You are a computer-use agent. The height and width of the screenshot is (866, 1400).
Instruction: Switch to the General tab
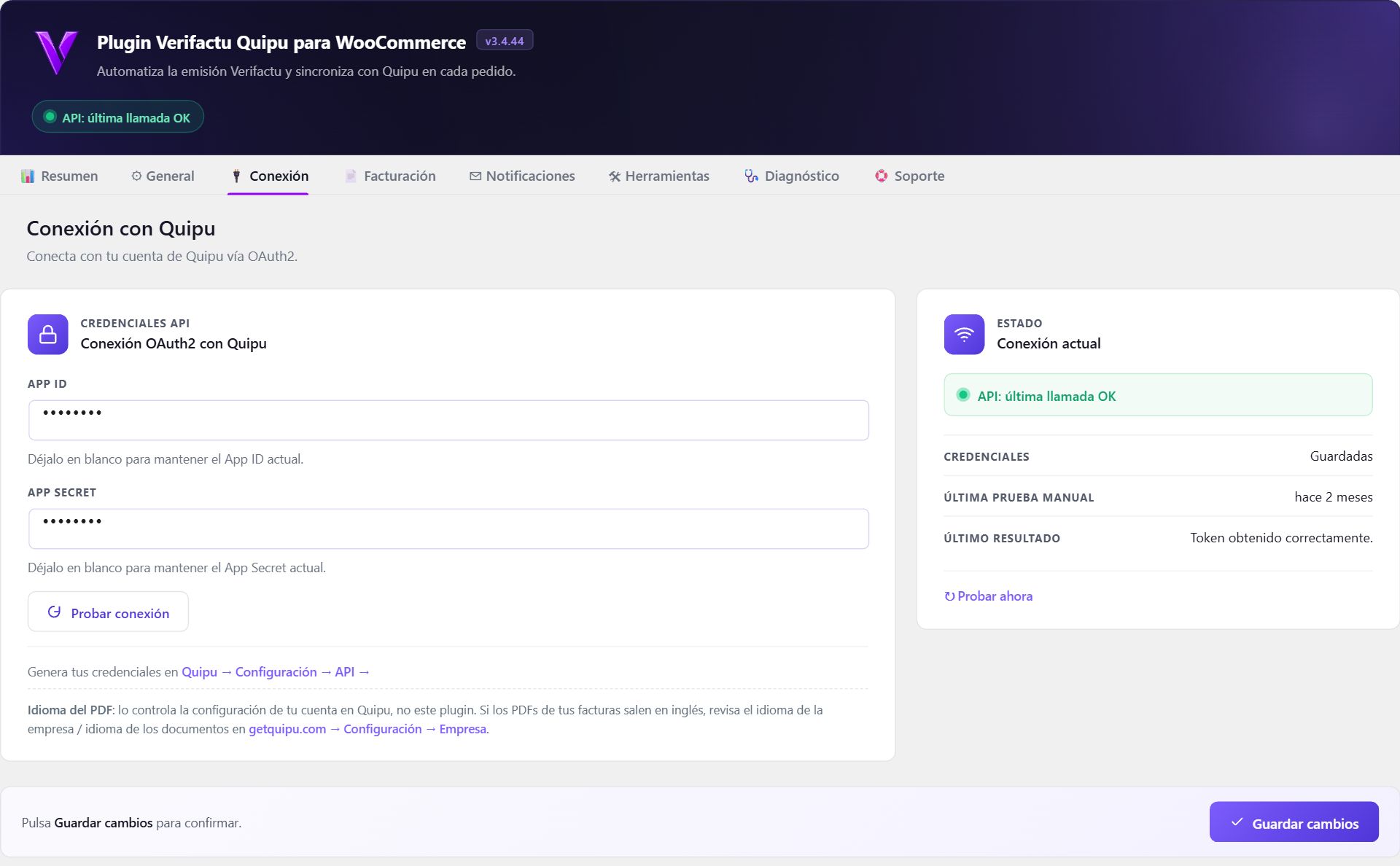point(163,176)
